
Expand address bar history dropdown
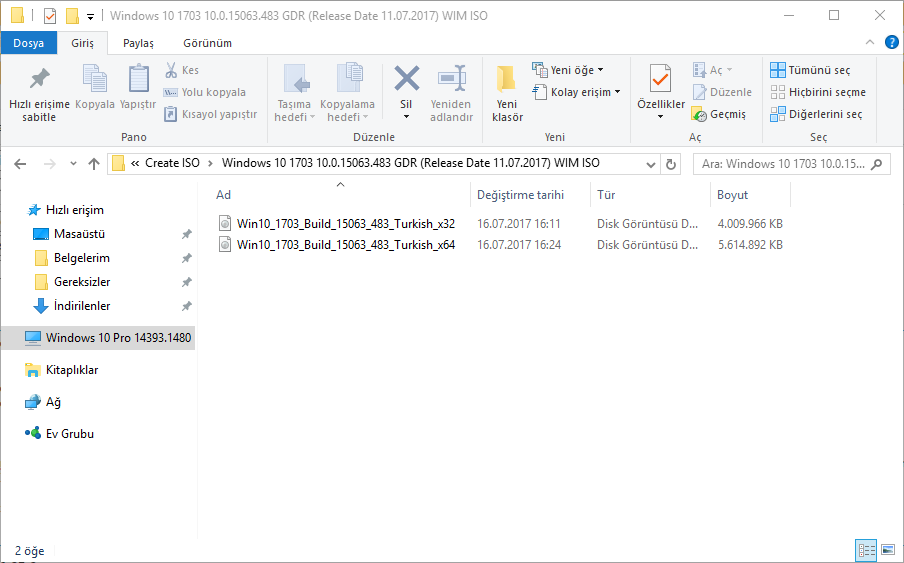click(651, 165)
